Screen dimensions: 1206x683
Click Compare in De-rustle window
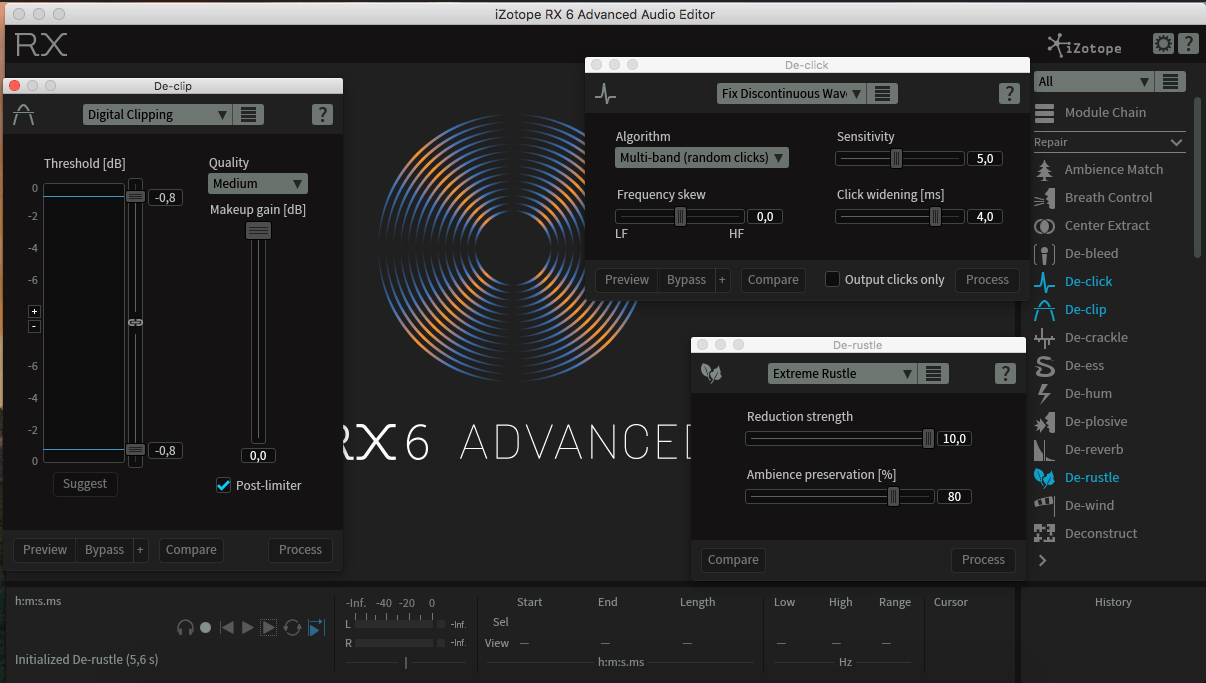coord(733,560)
